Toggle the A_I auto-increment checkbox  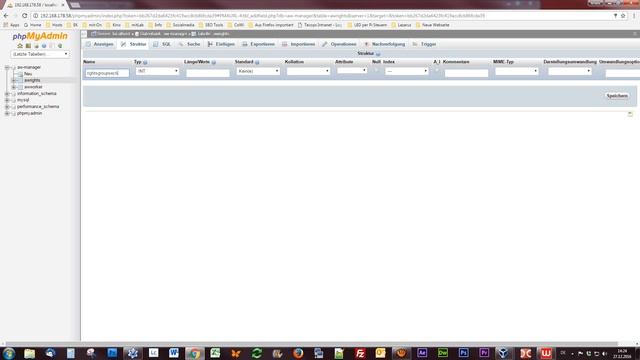(x=437, y=71)
